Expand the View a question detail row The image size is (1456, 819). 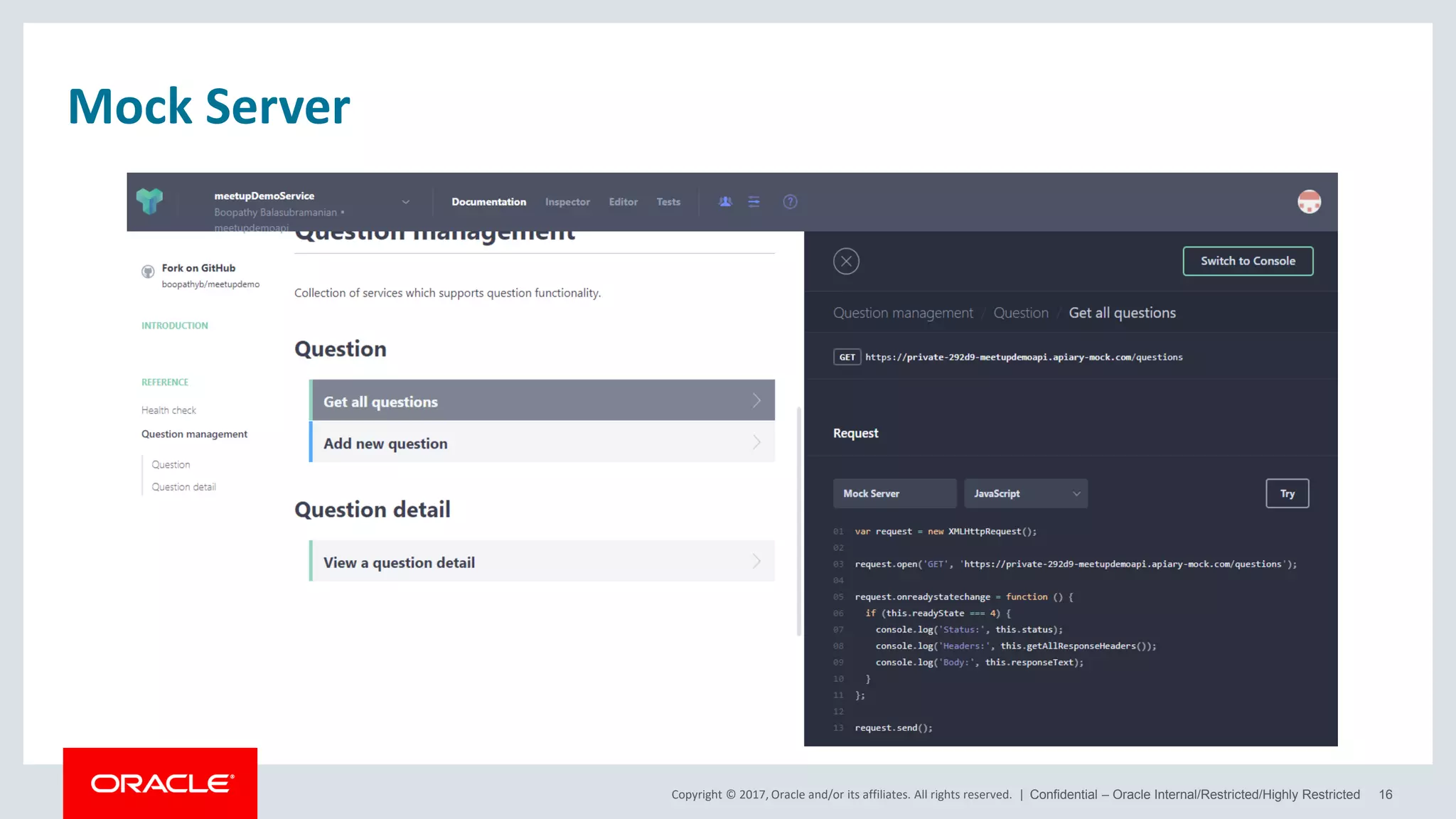[542, 562]
